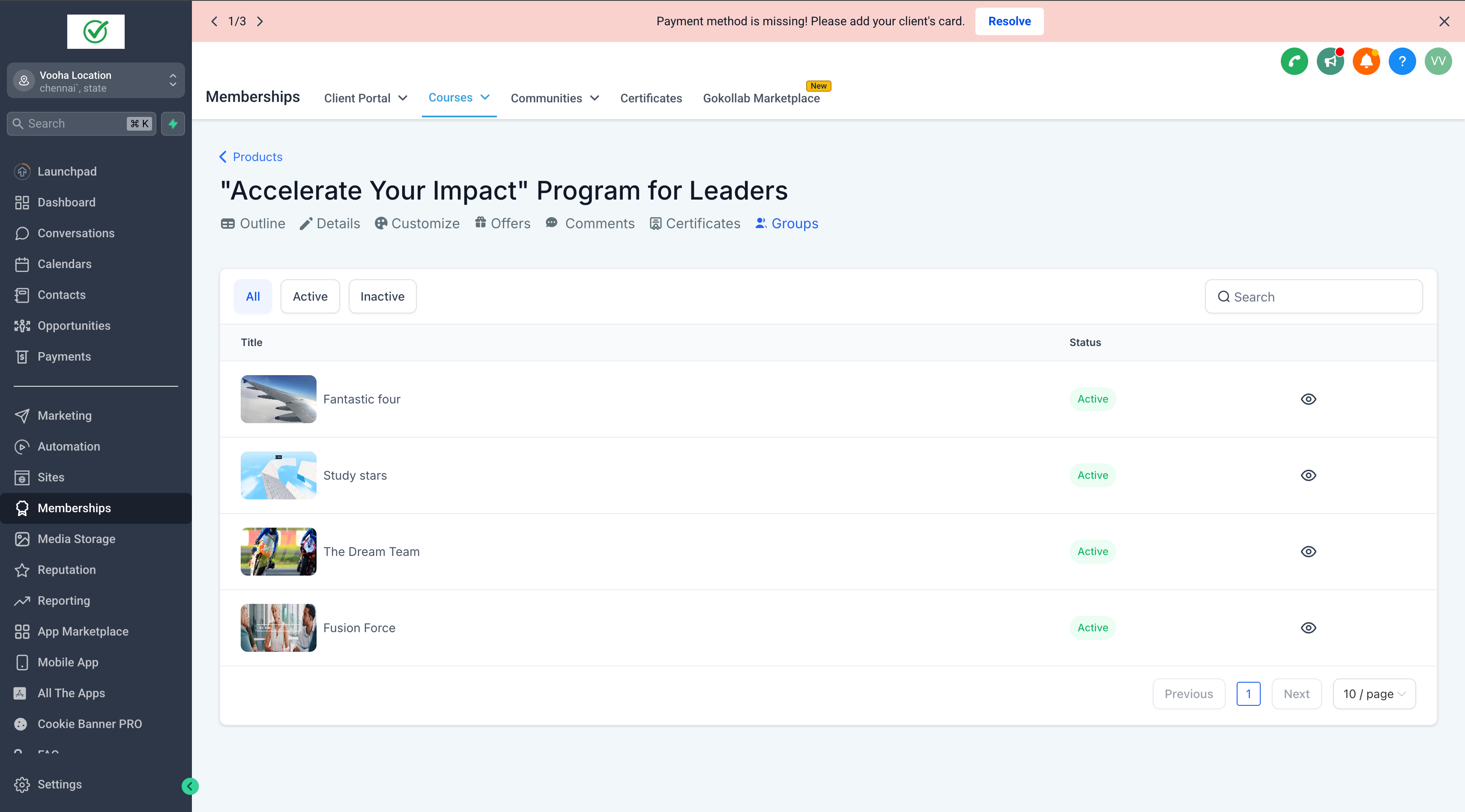This screenshot has width=1465, height=812.
Task: Expand the Vooha Location switcher
Action: point(96,81)
